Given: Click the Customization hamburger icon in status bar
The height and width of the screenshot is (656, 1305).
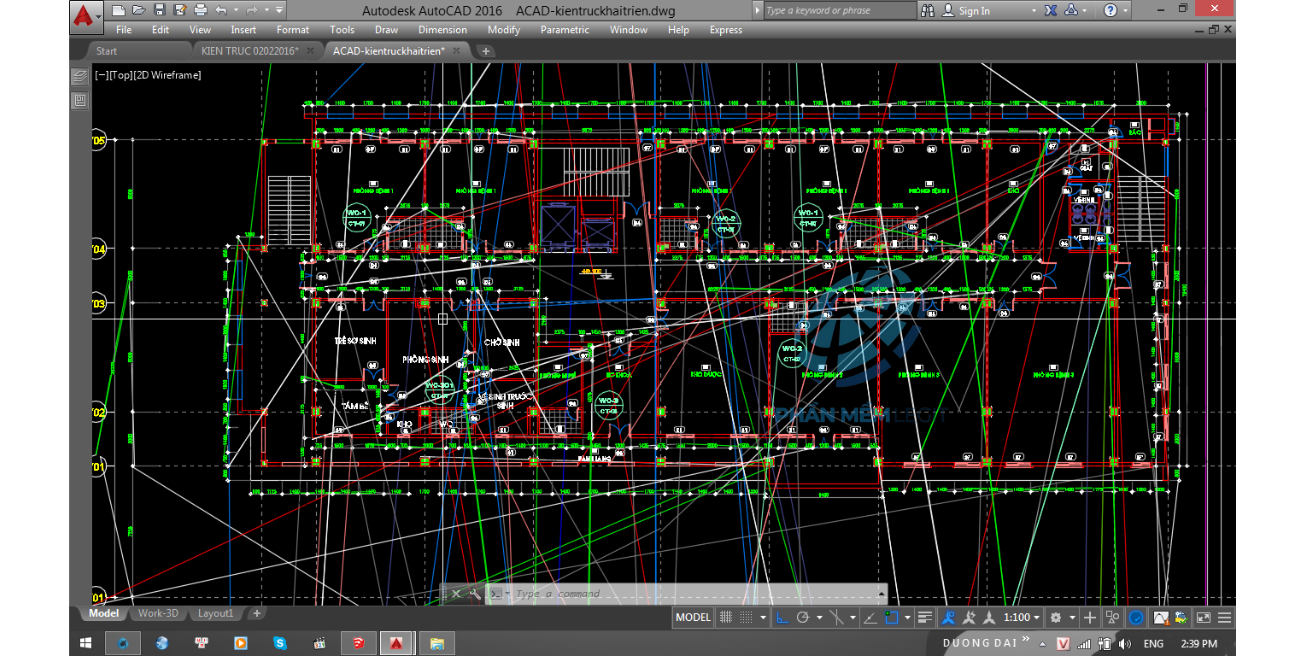Looking at the screenshot, I should click(x=1225, y=618).
